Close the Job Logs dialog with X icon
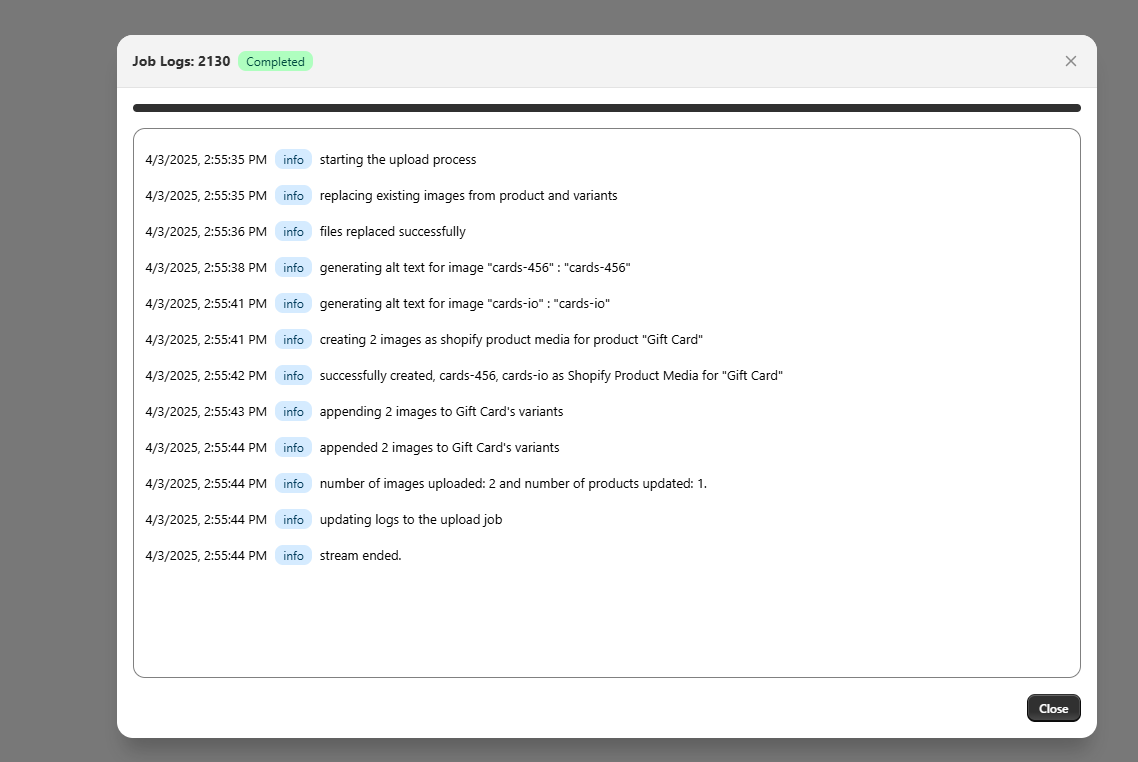This screenshot has height=762, width=1138. 1070,61
